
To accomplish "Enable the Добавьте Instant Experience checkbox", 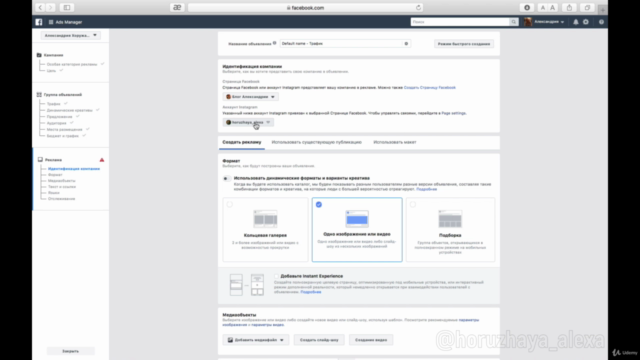I will pyautogui.click(x=276, y=276).
